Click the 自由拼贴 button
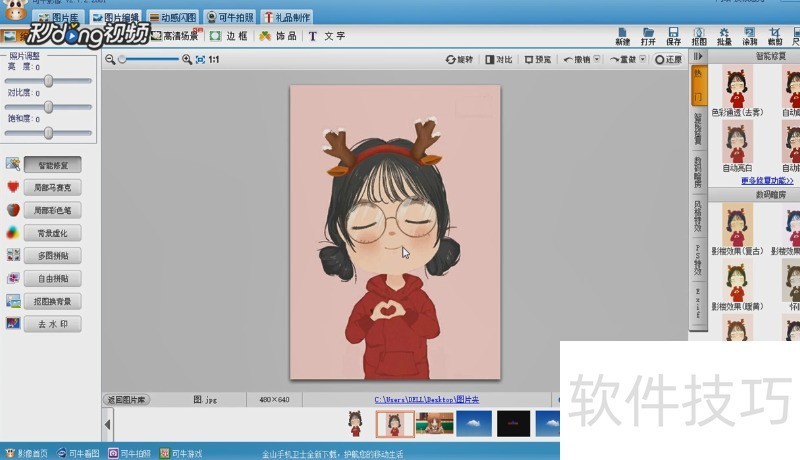Viewport: 800px width, 460px height. 53,278
